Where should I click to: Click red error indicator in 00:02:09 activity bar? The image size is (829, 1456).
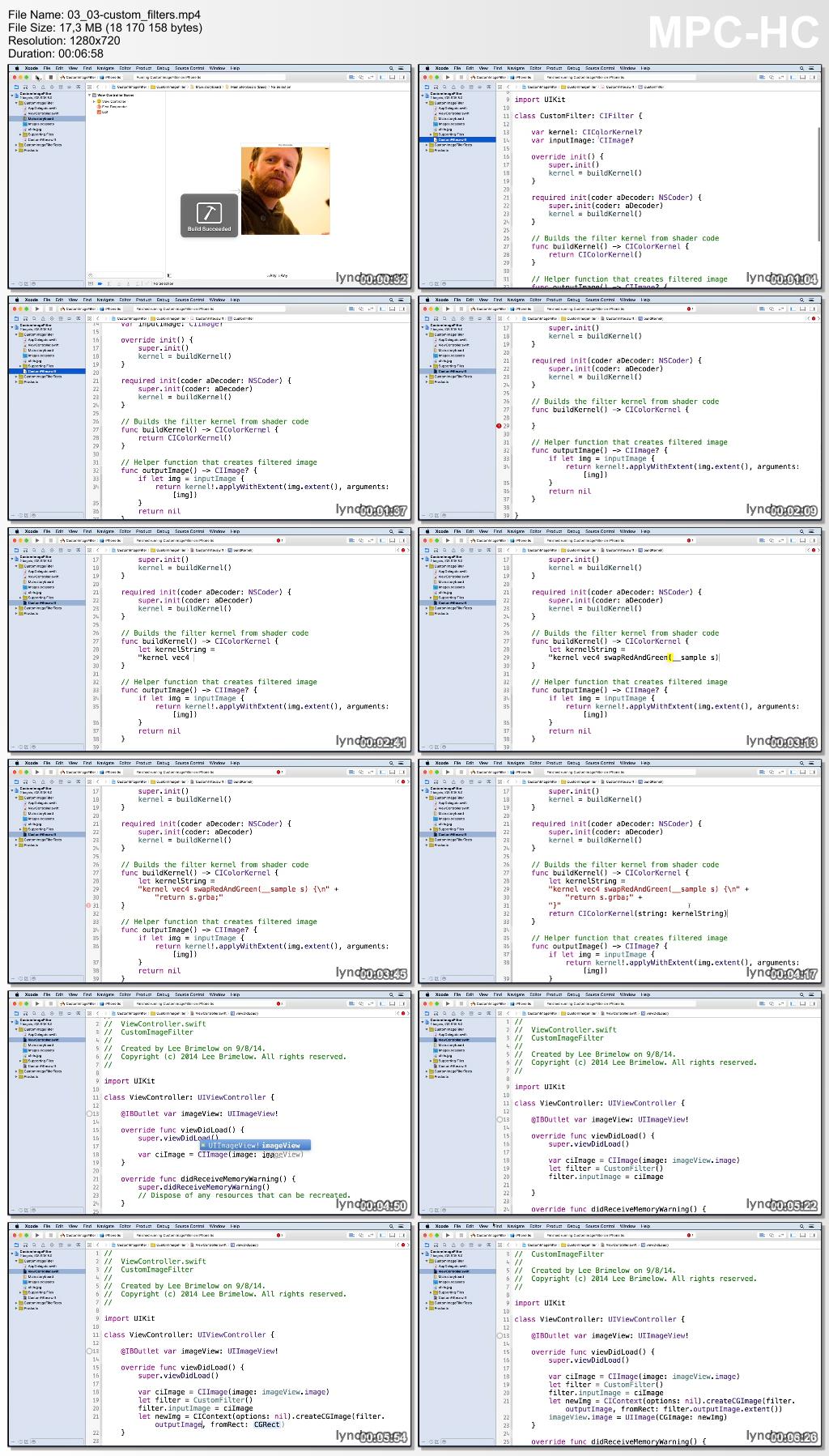[x=690, y=309]
